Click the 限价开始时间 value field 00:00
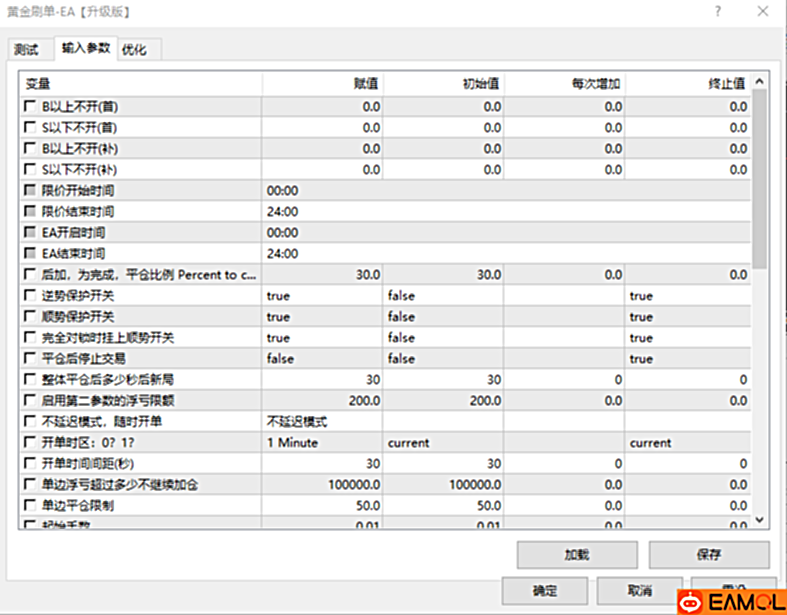This screenshot has height=615, width=787. click(x=322, y=190)
